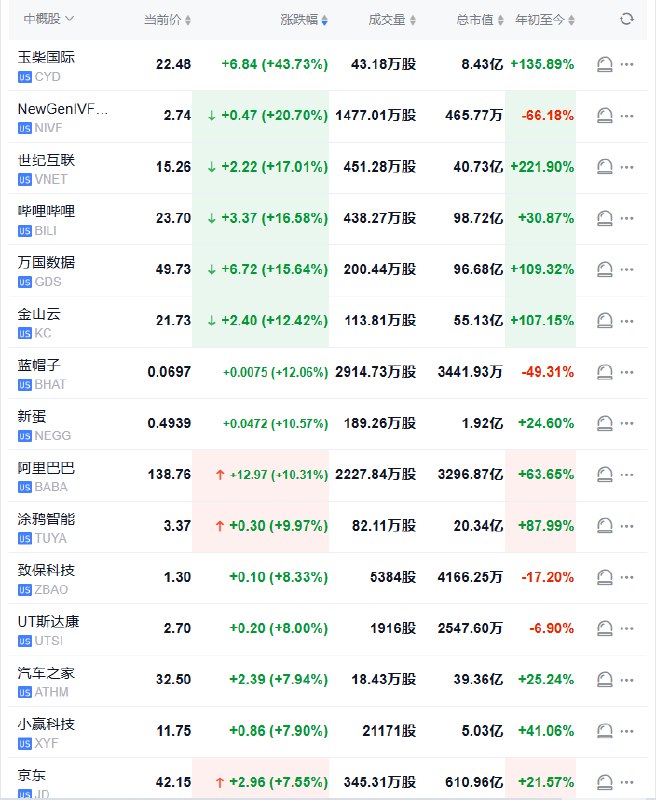The width and height of the screenshot is (656, 800).
Task: Expand the 中概股 category dropdown
Action: 49,19
